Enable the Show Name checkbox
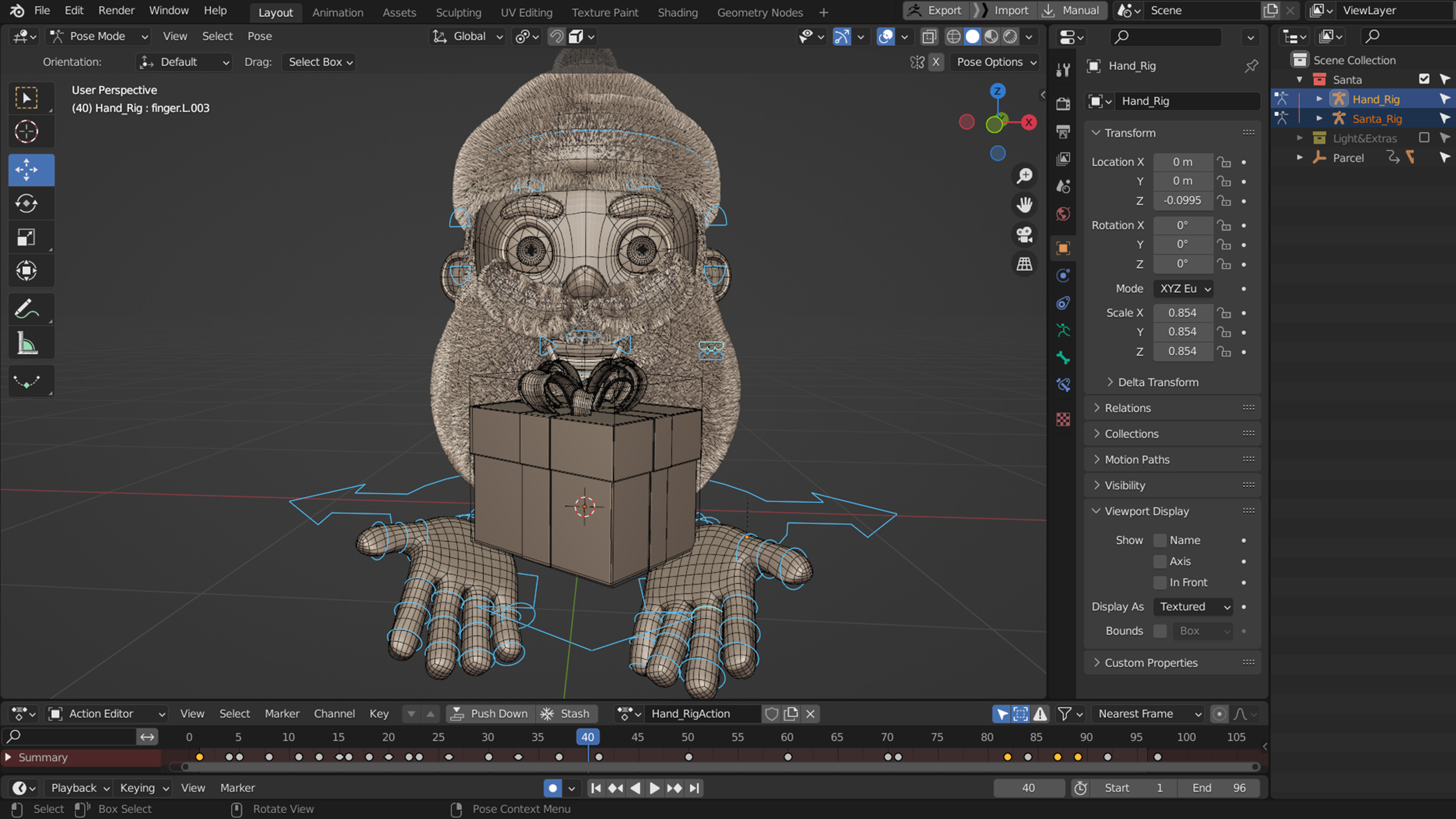The image size is (1456, 819). coord(1160,540)
